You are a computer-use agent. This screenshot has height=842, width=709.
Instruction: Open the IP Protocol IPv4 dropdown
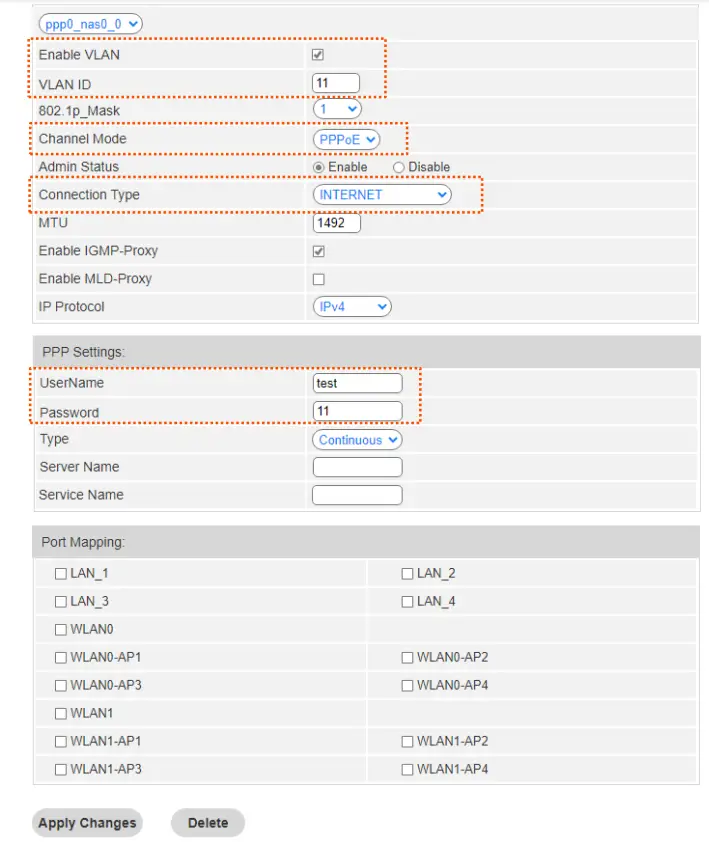point(352,307)
